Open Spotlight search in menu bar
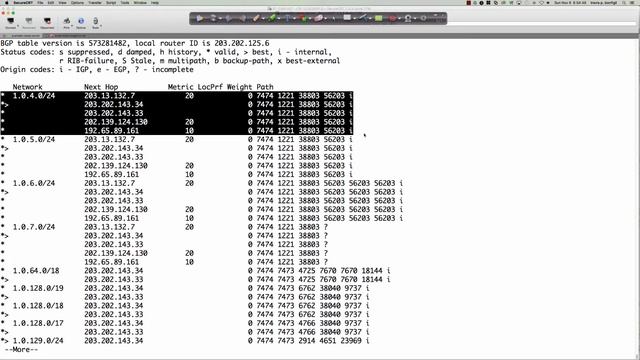 pyautogui.click(x=624, y=3)
